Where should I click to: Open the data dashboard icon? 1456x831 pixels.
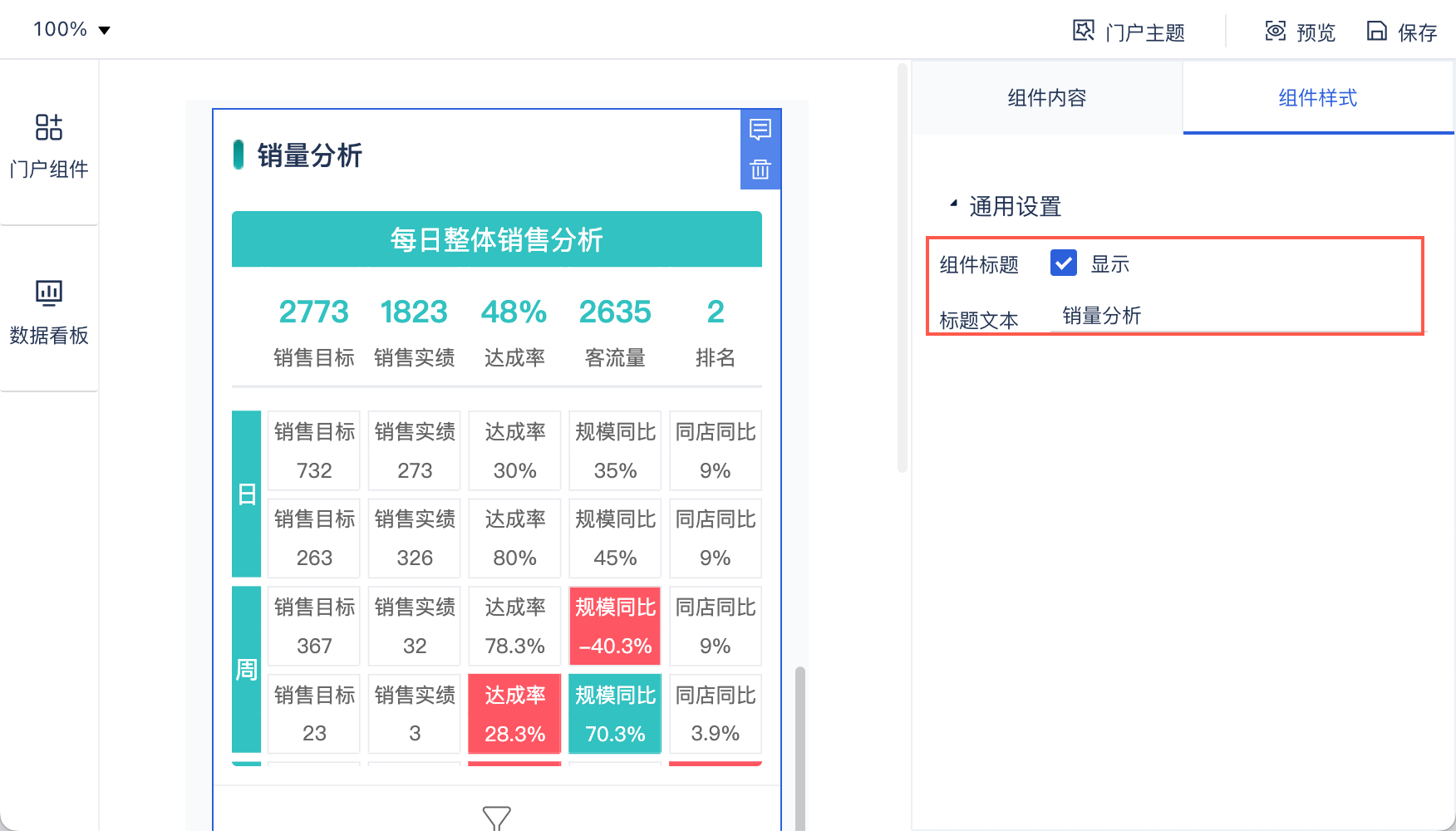coord(49,293)
